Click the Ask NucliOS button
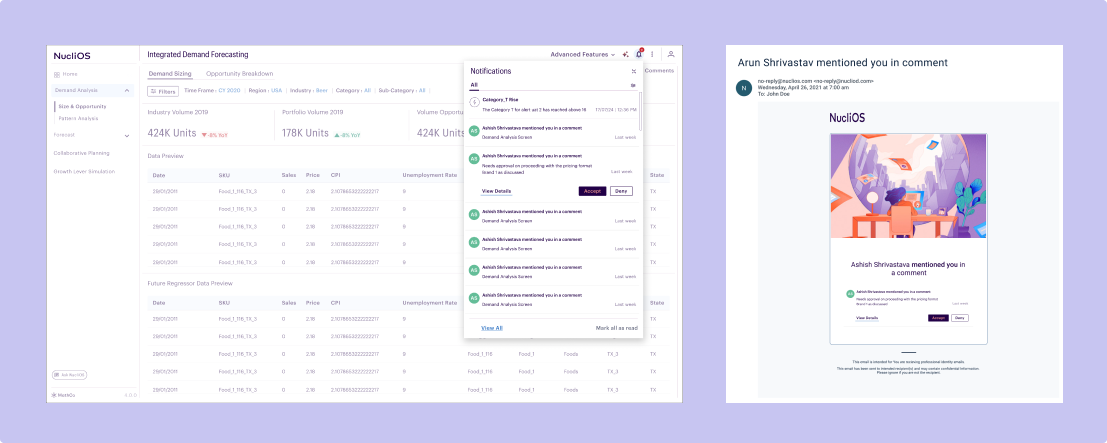The height and width of the screenshot is (443, 1107). click(x=69, y=375)
